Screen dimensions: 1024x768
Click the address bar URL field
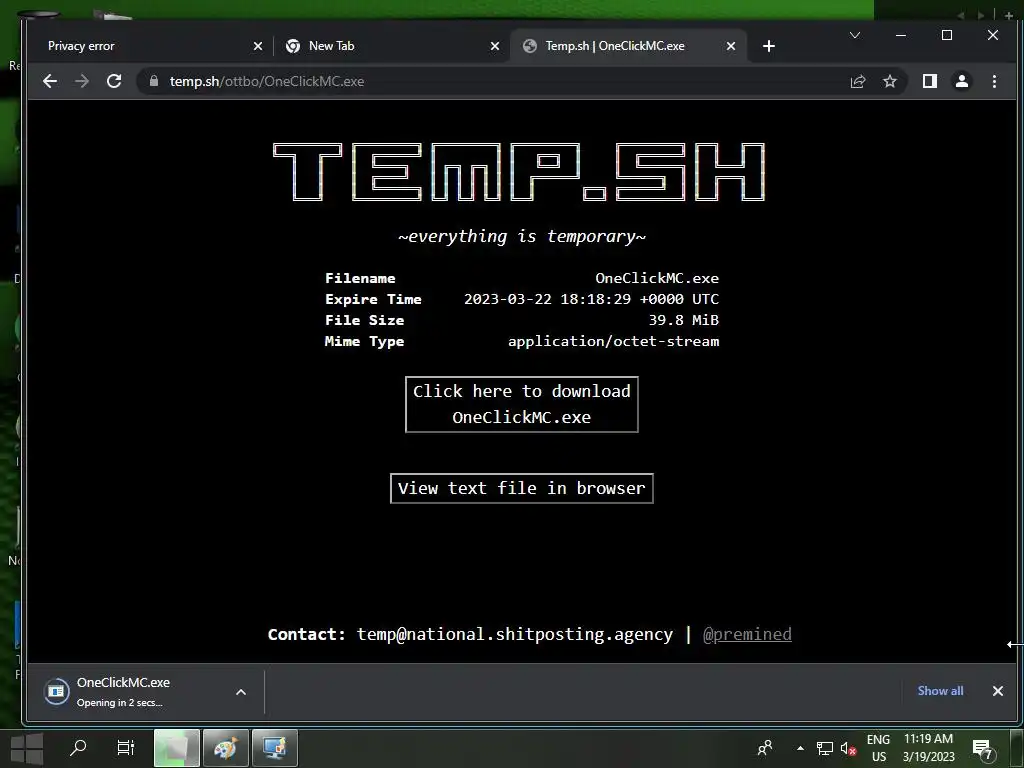click(496, 81)
